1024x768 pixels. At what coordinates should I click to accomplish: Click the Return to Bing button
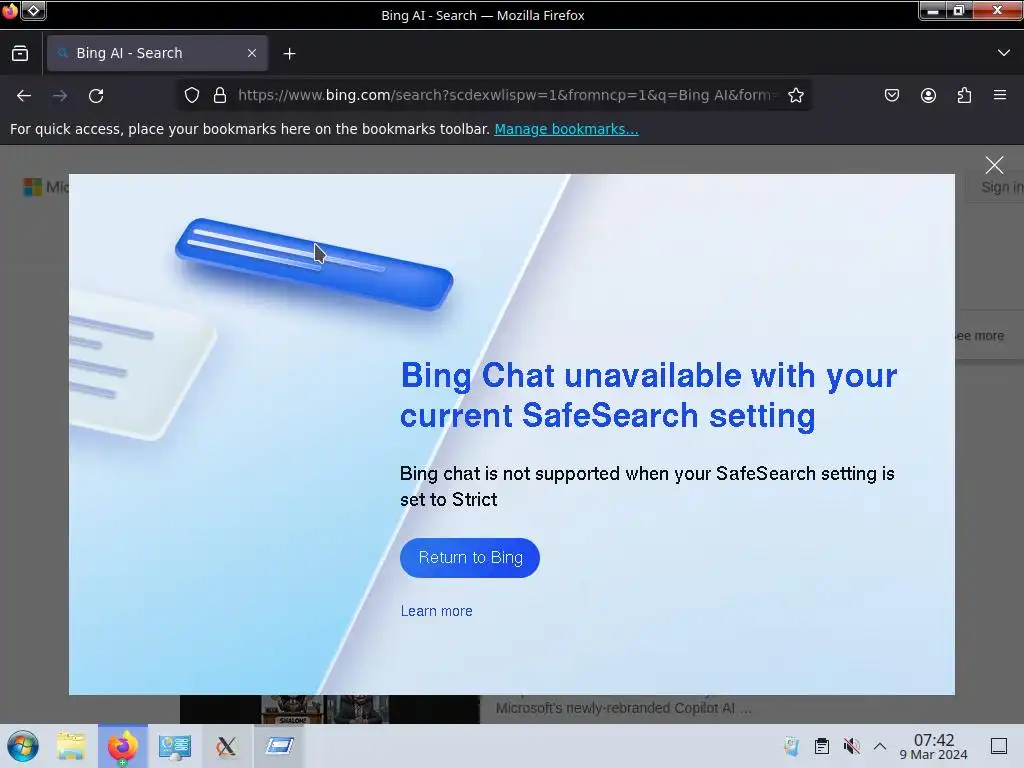[470, 558]
